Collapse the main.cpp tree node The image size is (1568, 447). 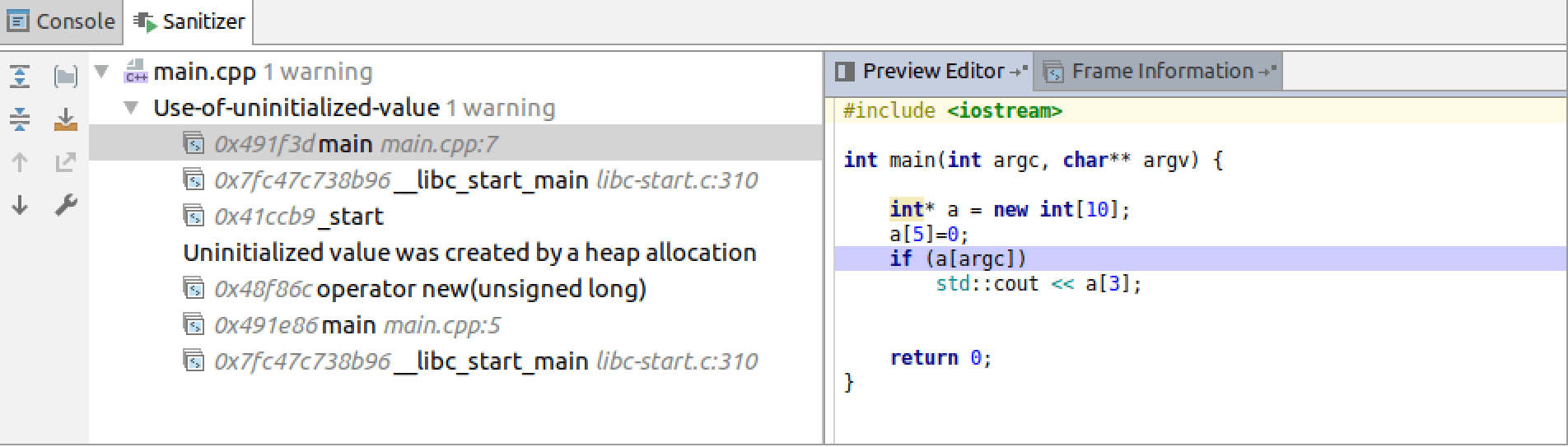tap(102, 72)
